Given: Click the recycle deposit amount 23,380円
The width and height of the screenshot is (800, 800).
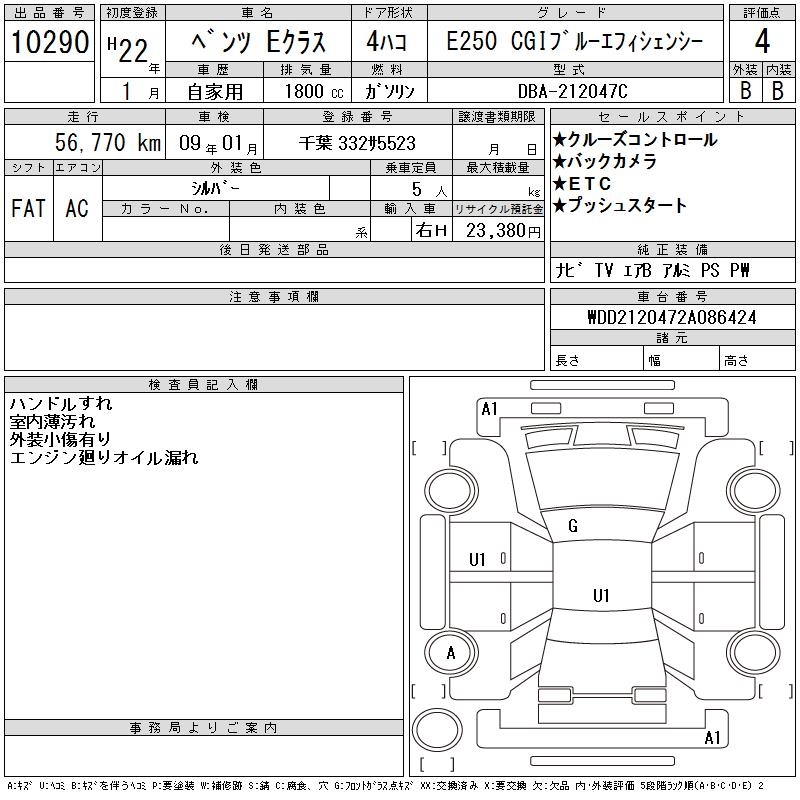Looking at the screenshot, I should 498,231.
